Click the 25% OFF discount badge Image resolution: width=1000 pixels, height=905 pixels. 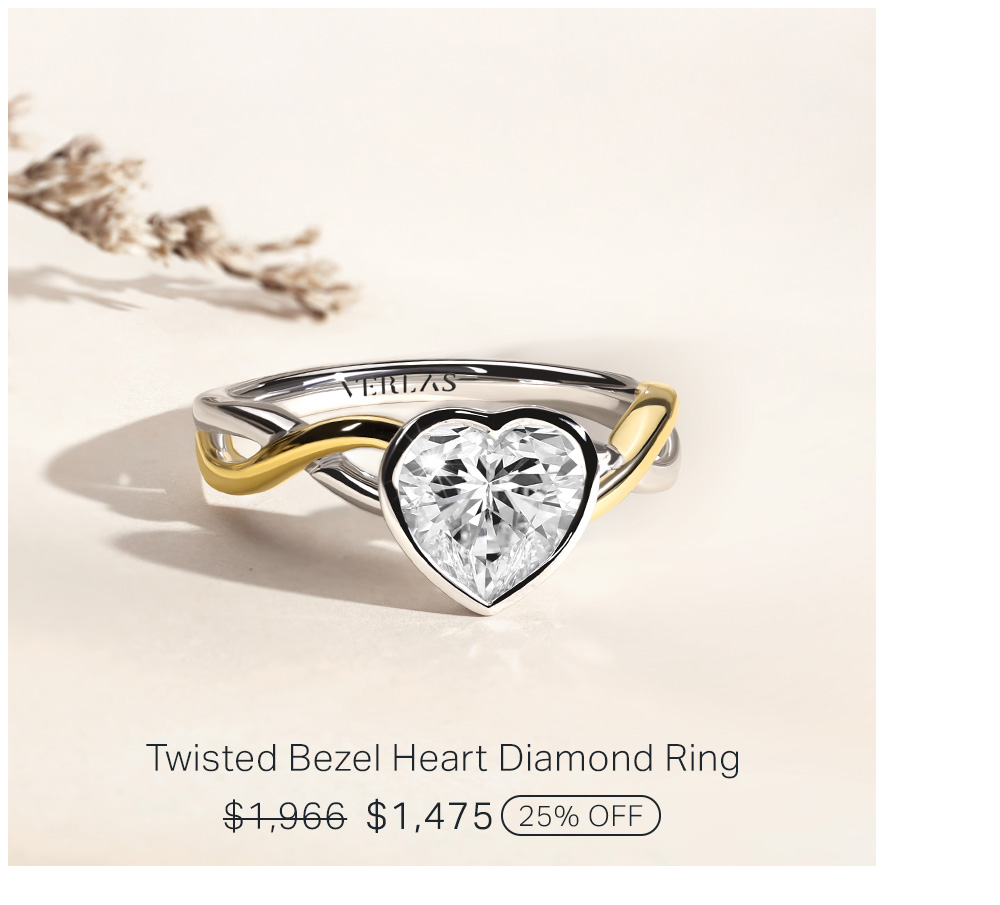(581, 815)
